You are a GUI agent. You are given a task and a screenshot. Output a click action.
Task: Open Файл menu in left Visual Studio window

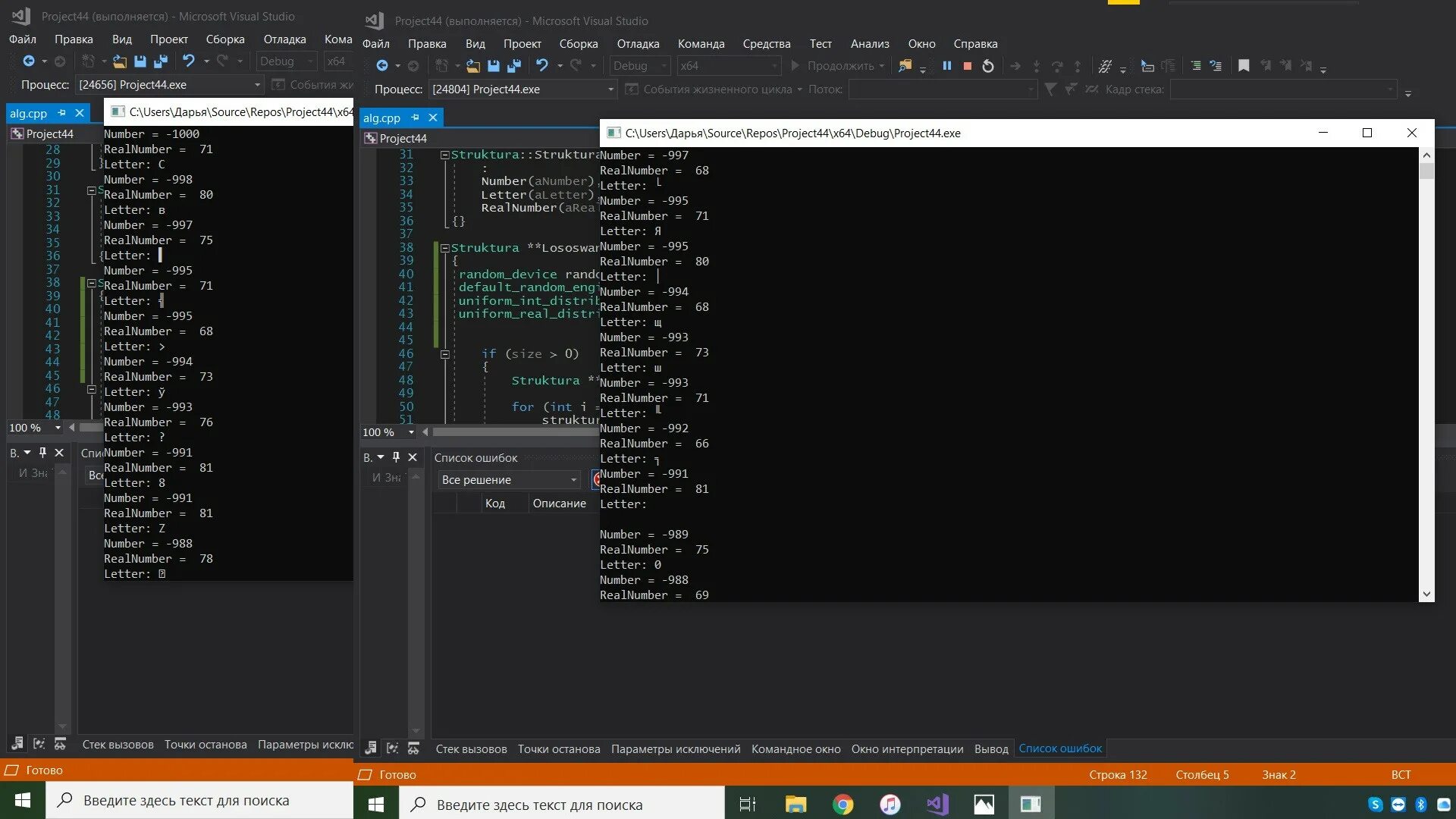[23, 39]
